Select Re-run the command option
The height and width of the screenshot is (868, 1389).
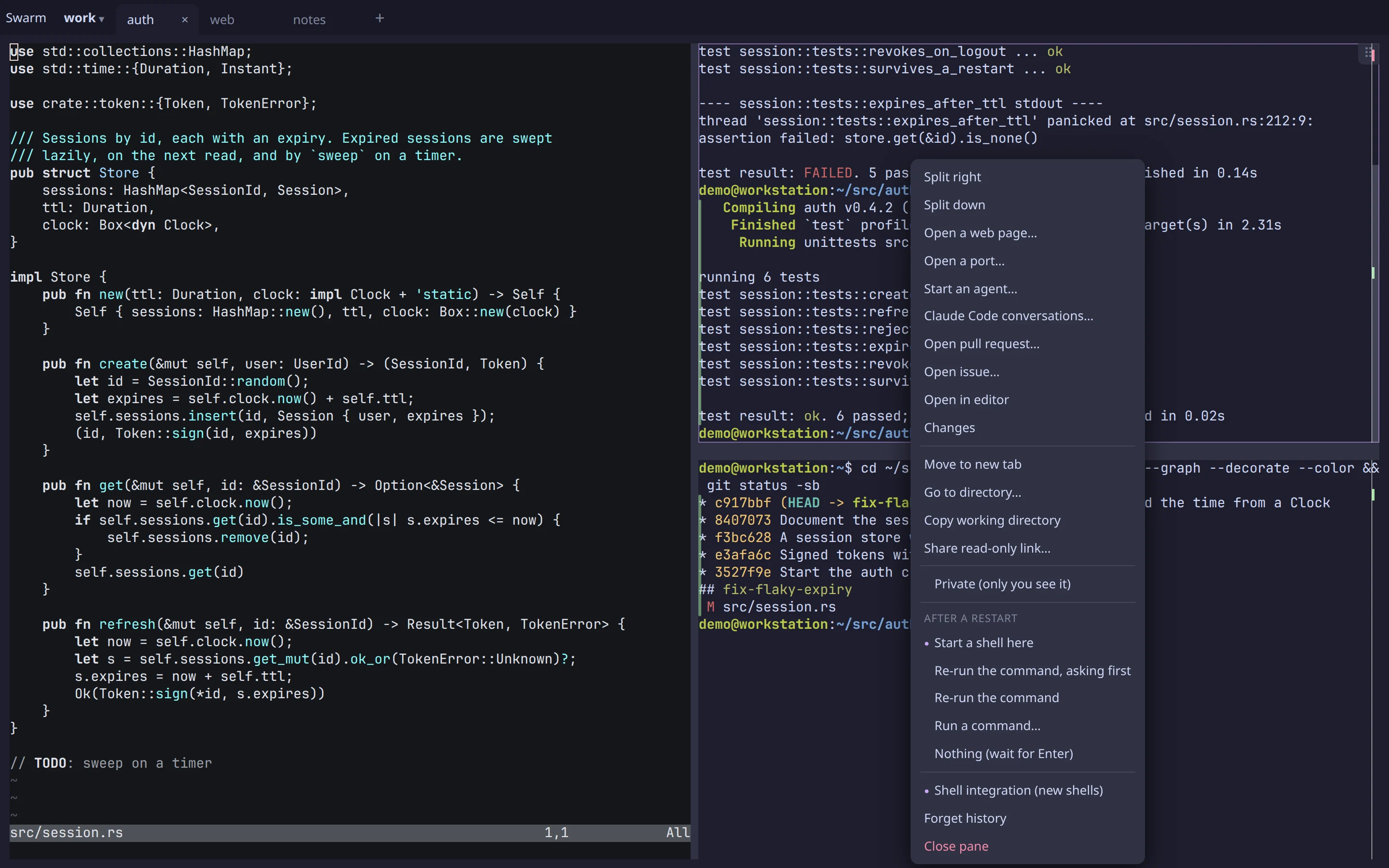pos(1027,698)
